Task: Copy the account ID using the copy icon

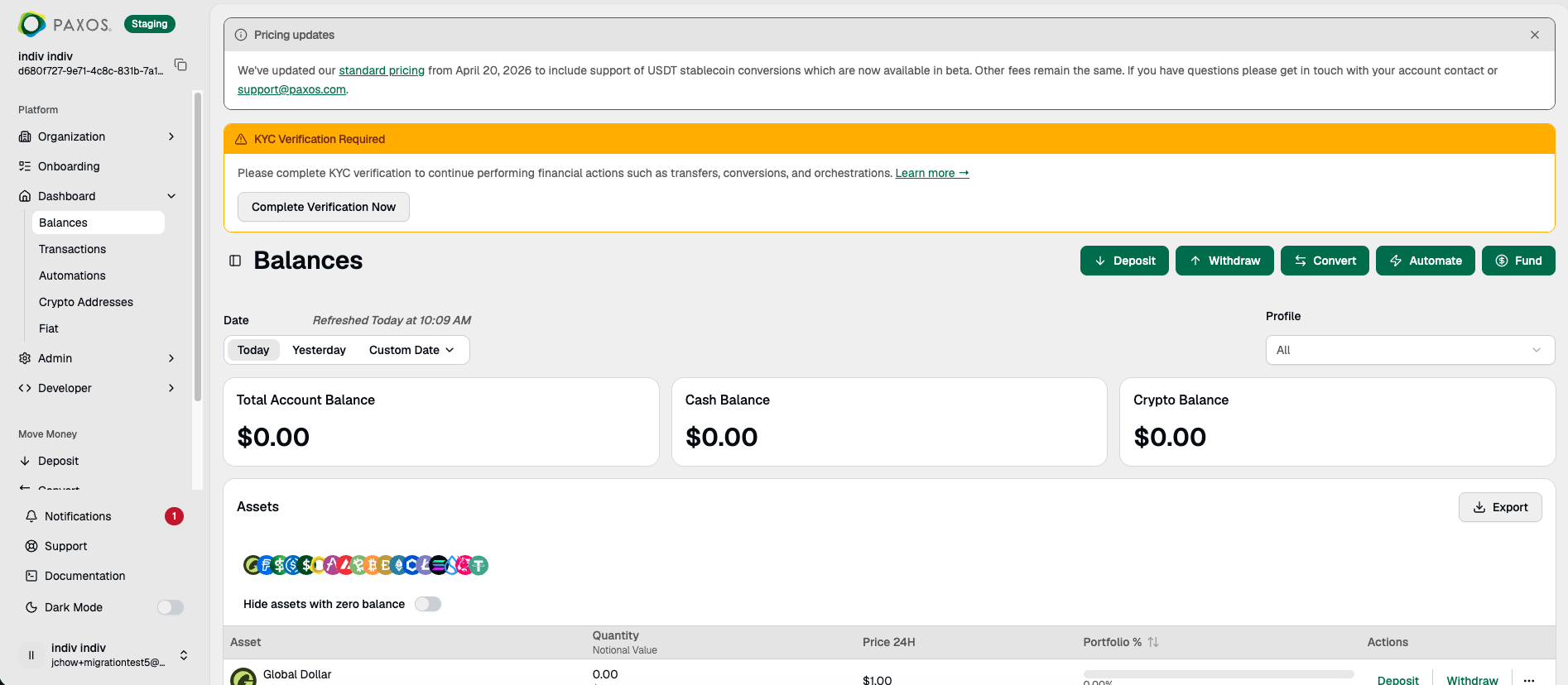Action: (x=180, y=64)
